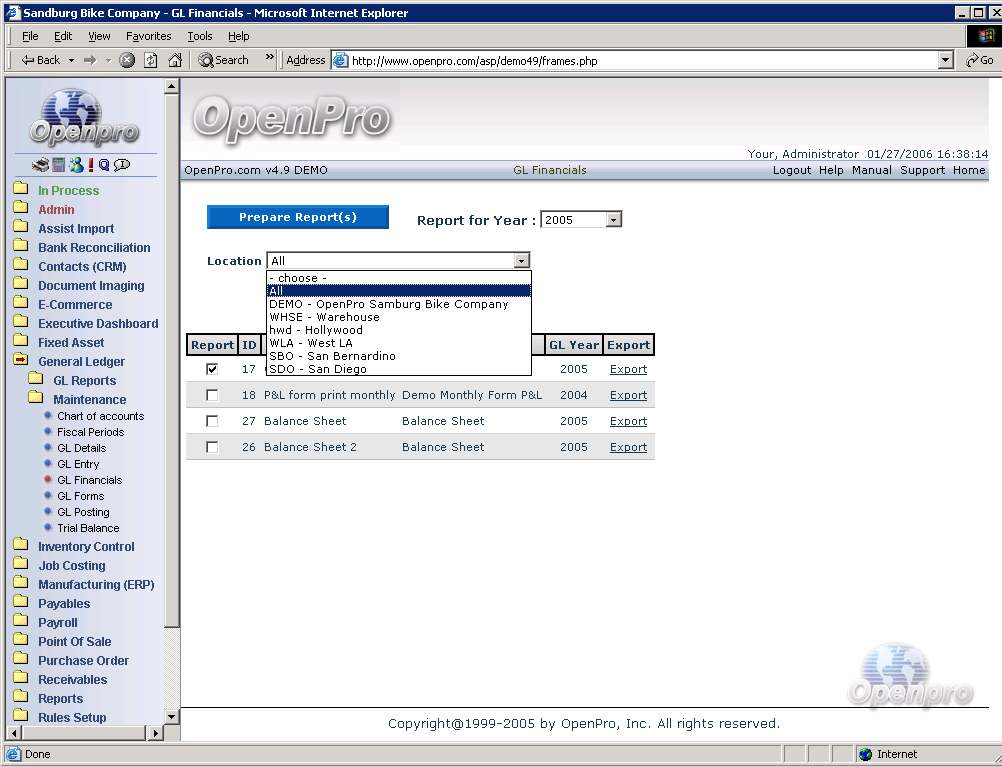Open the Tools menu

[x=200, y=36]
